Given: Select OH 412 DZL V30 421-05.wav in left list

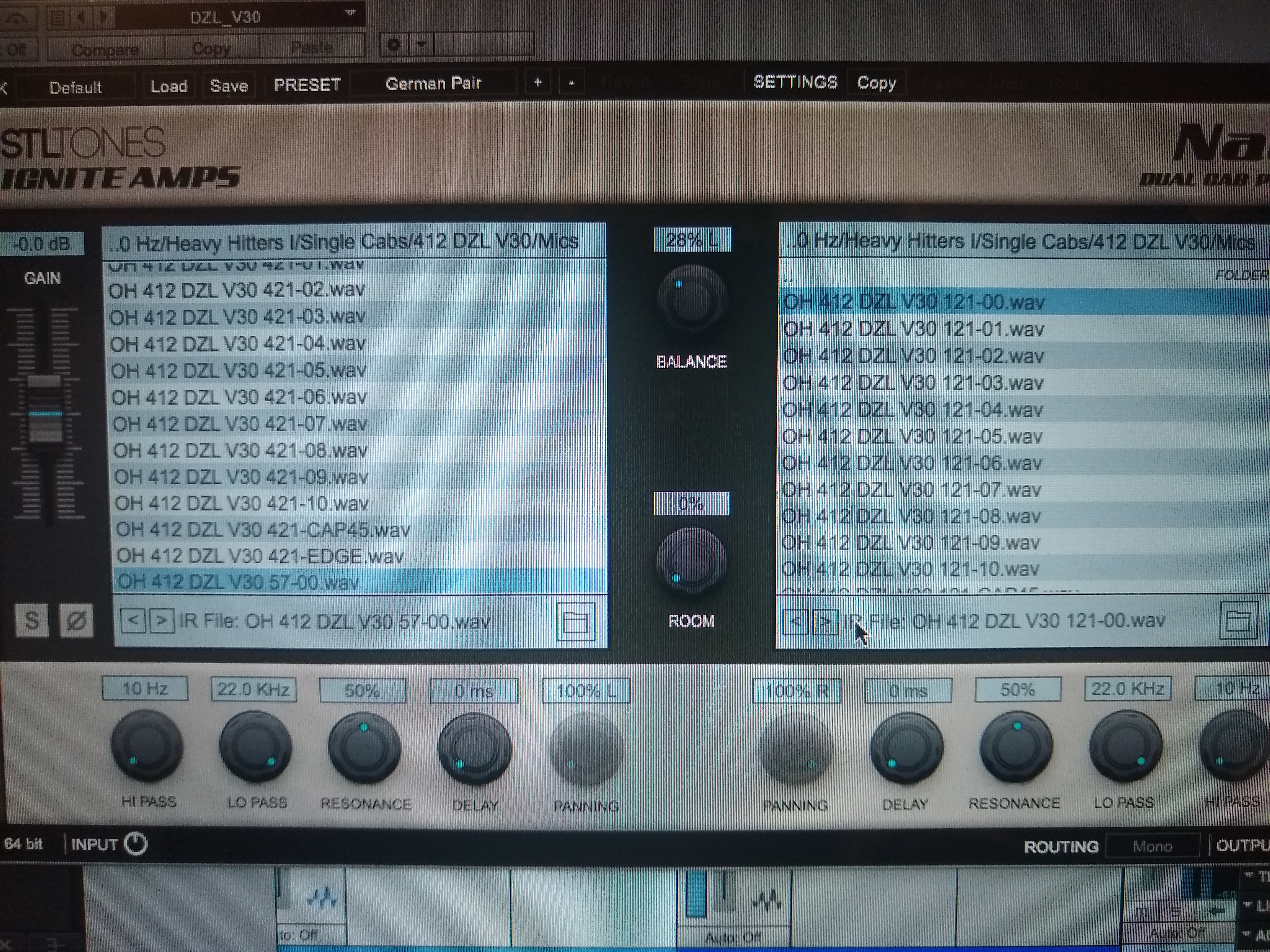Looking at the screenshot, I should click(x=356, y=370).
